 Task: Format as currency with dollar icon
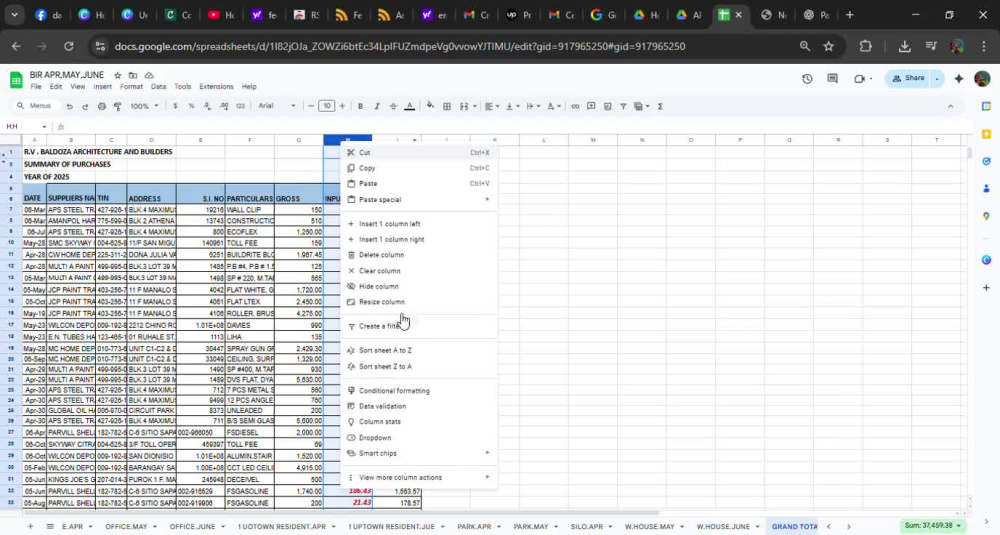tap(175, 106)
